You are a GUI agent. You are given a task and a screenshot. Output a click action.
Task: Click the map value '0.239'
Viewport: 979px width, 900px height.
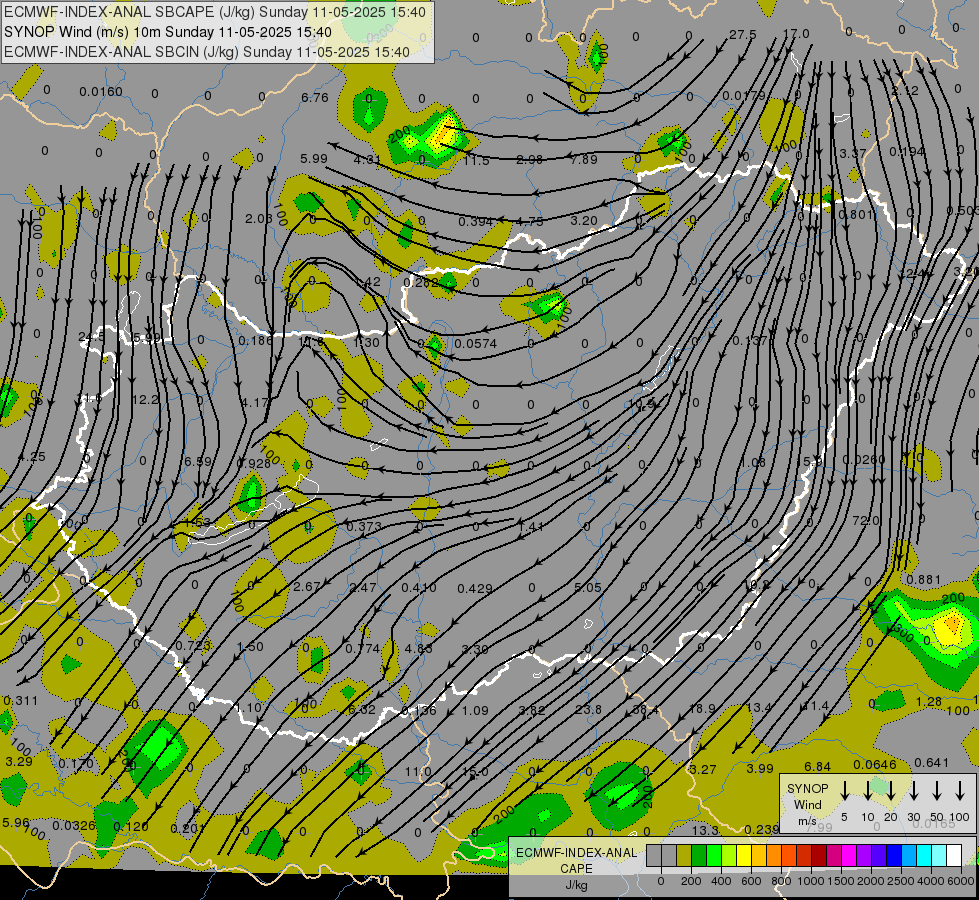click(x=762, y=829)
